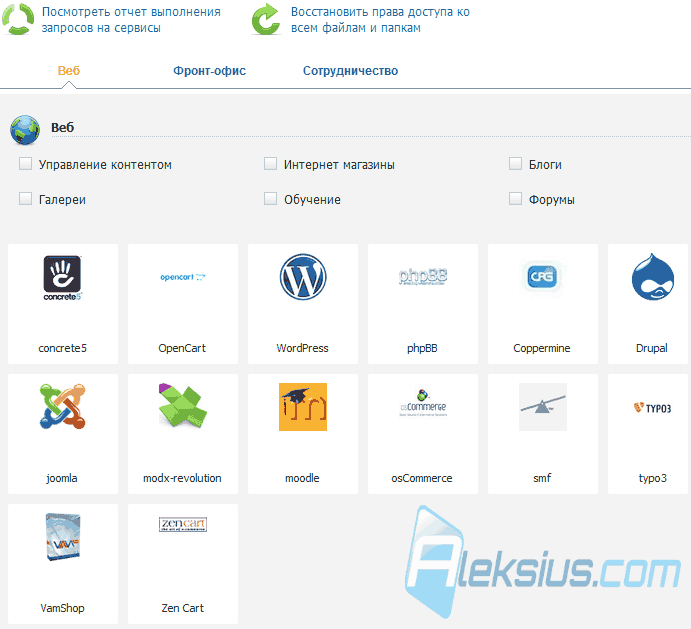Click the joomla name label
The width and height of the screenshot is (691, 629).
click(x=62, y=478)
